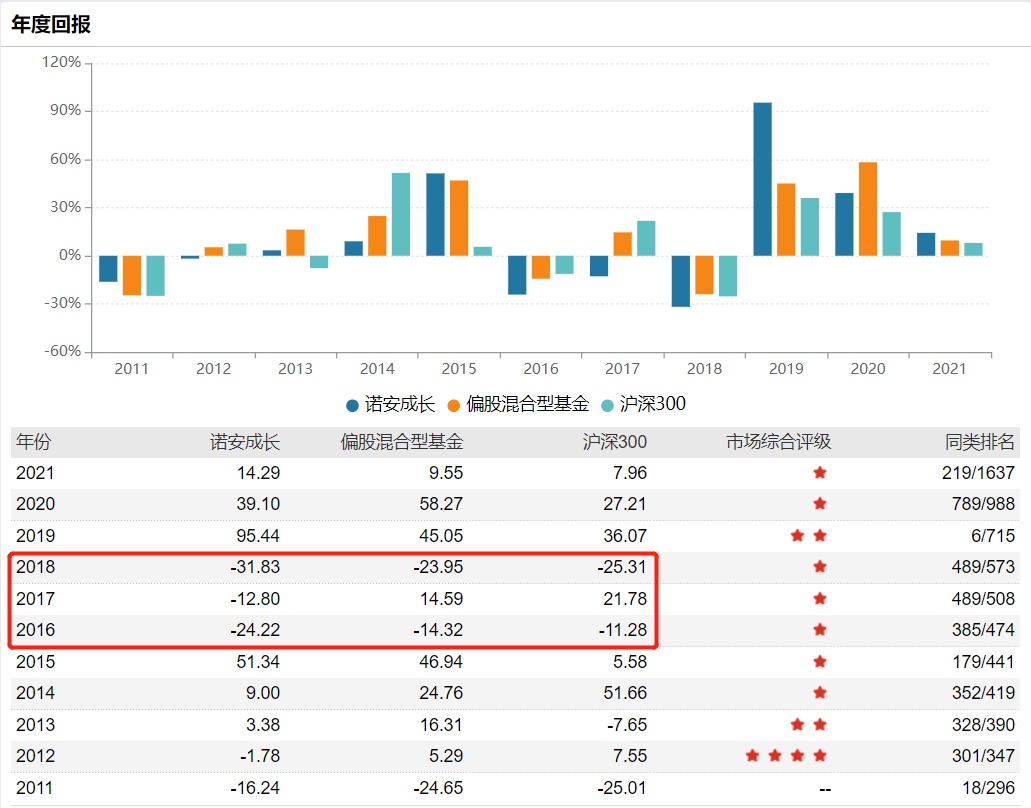The height and width of the screenshot is (808, 1031).
Task: Select the 489/573 ranking cell
Action: tap(984, 567)
